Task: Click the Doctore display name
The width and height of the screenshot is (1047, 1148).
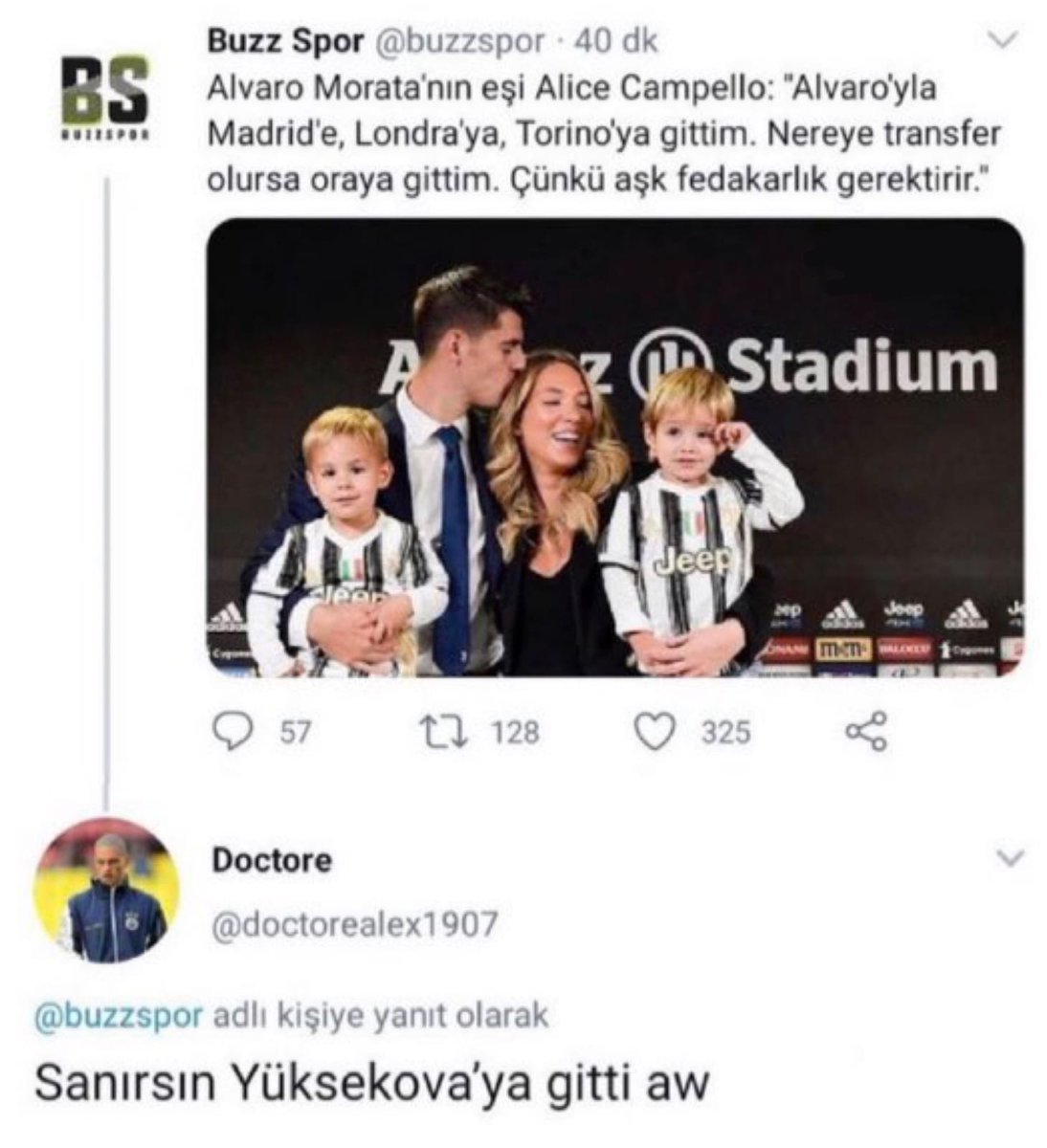Action: (271, 860)
